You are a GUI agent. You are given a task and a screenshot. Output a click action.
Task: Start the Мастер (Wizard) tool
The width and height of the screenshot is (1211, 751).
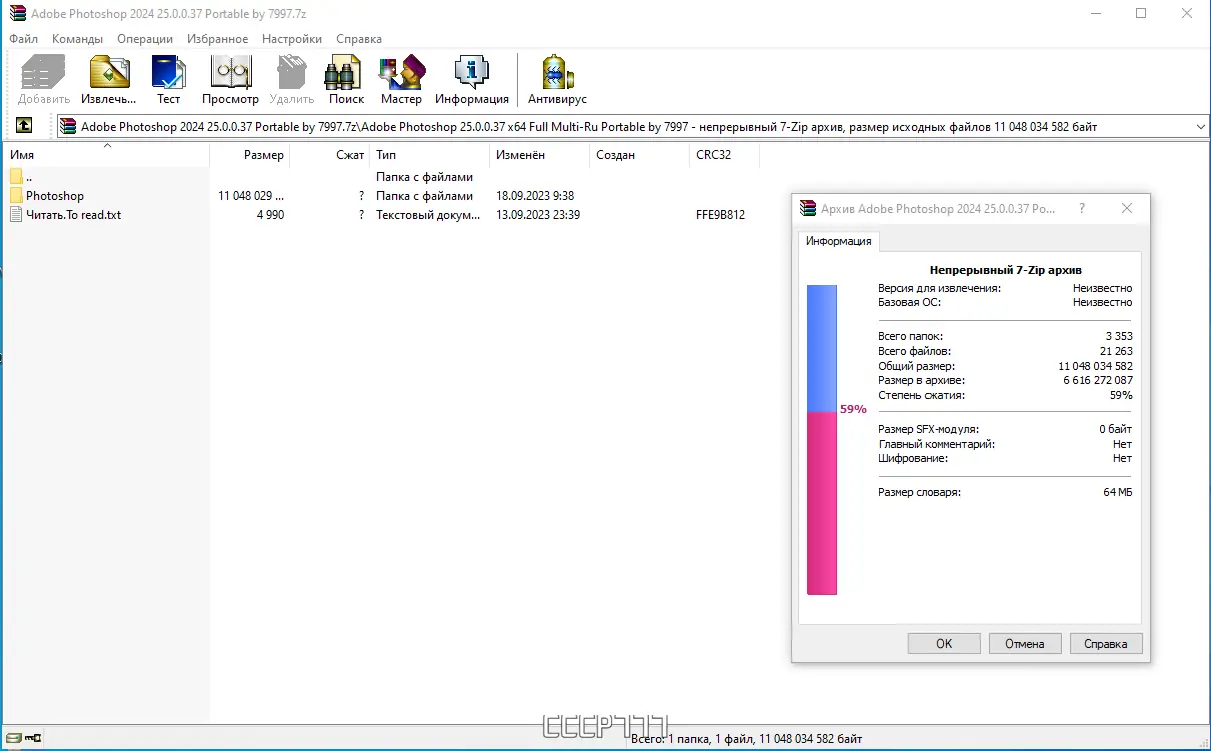401,75
